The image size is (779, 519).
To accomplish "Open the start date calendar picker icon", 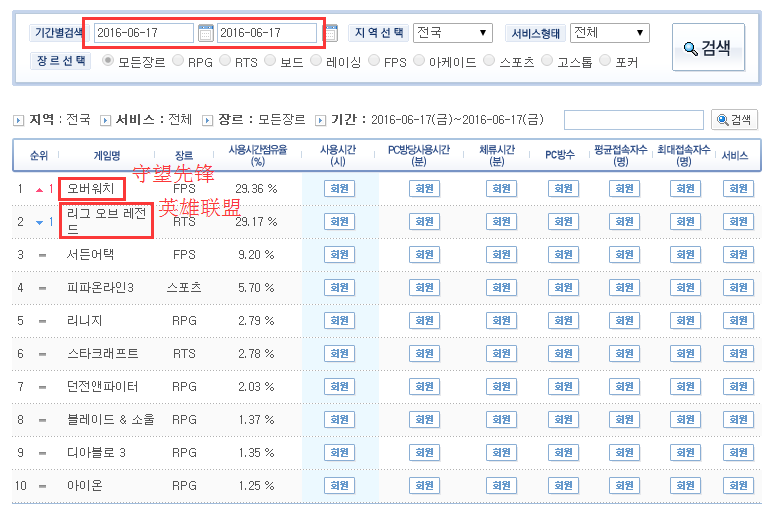I will click(x=206, y=33).
